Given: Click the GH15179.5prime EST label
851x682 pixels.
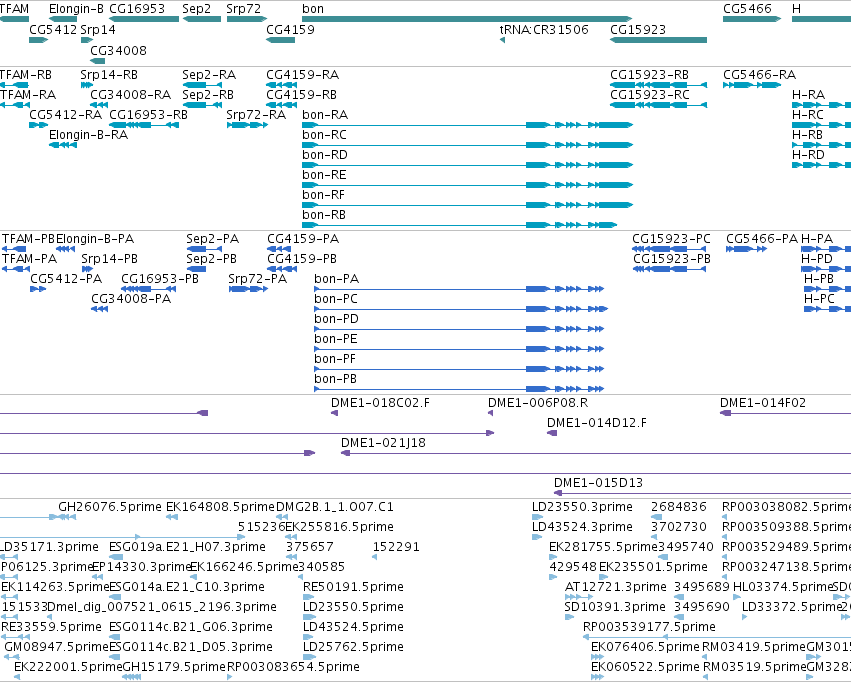Looking at the screenshot, I should pos(174,667).
